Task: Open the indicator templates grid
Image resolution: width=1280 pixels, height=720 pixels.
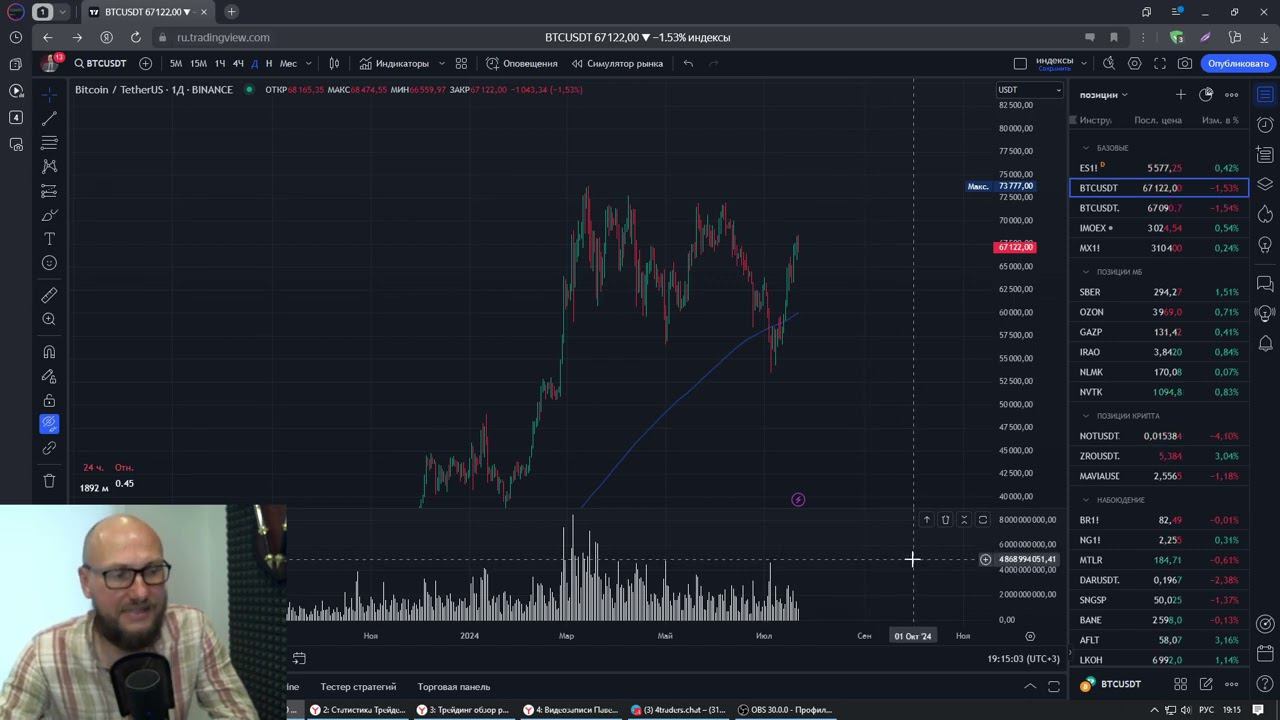Action: pos(461,63)
